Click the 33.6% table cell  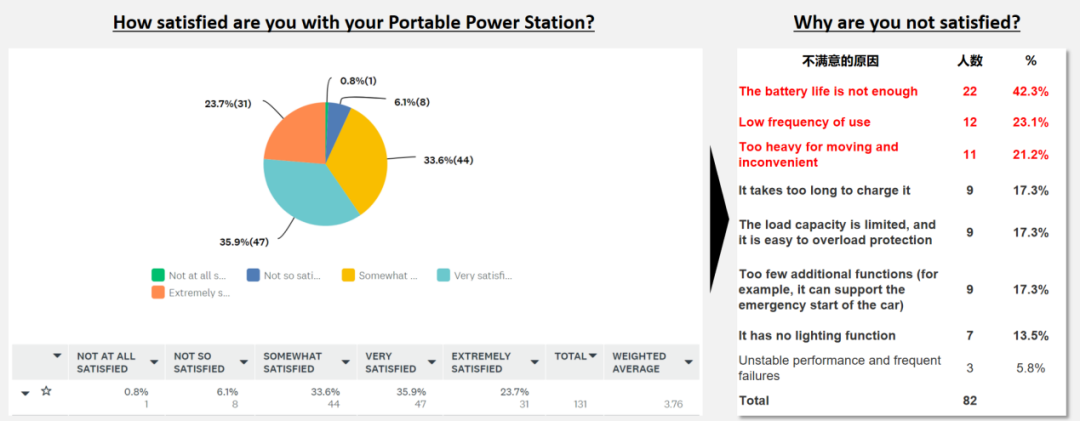[x=325, y=391]
